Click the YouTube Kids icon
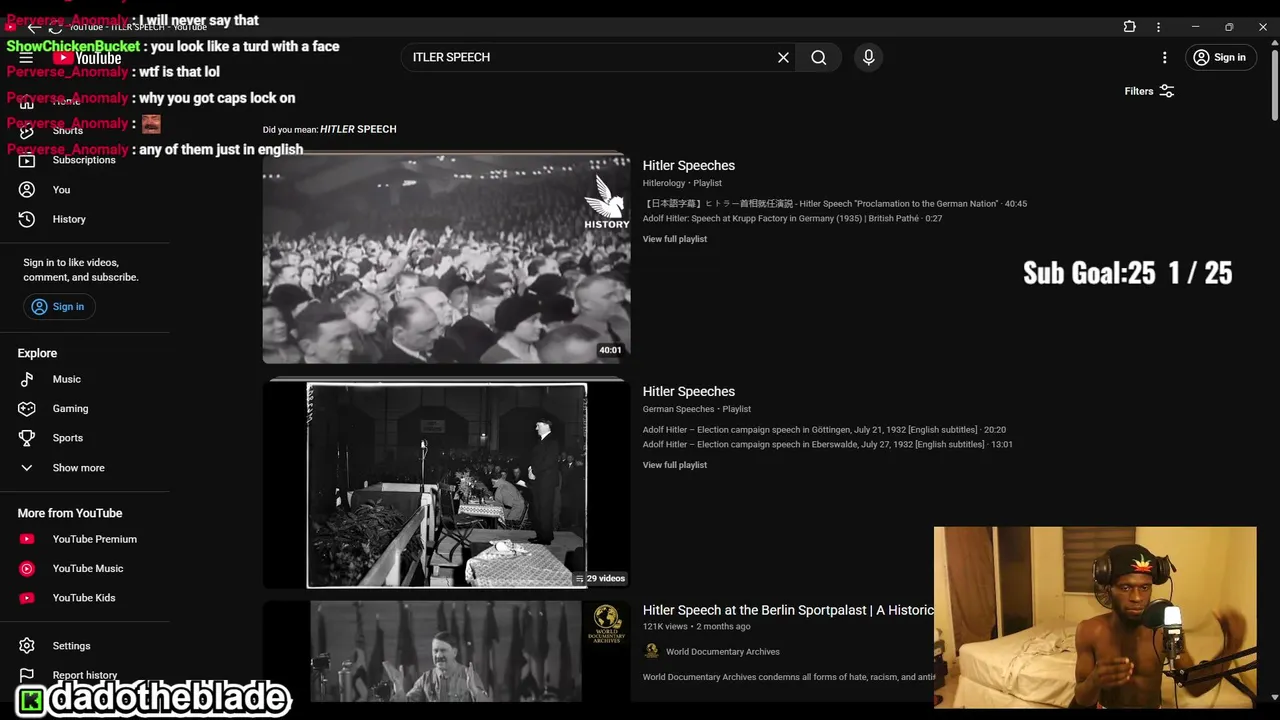1280x720 pixels. coord(27,598)
